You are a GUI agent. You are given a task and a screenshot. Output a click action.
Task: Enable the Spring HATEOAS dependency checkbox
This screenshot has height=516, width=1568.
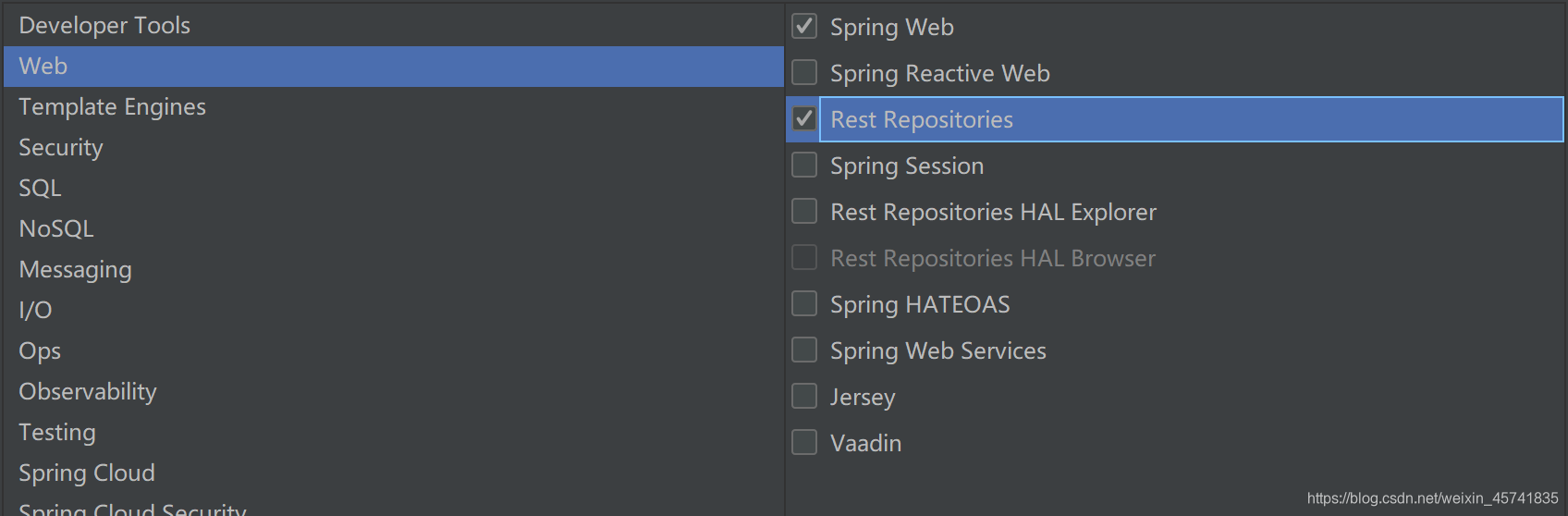[804, 303]
